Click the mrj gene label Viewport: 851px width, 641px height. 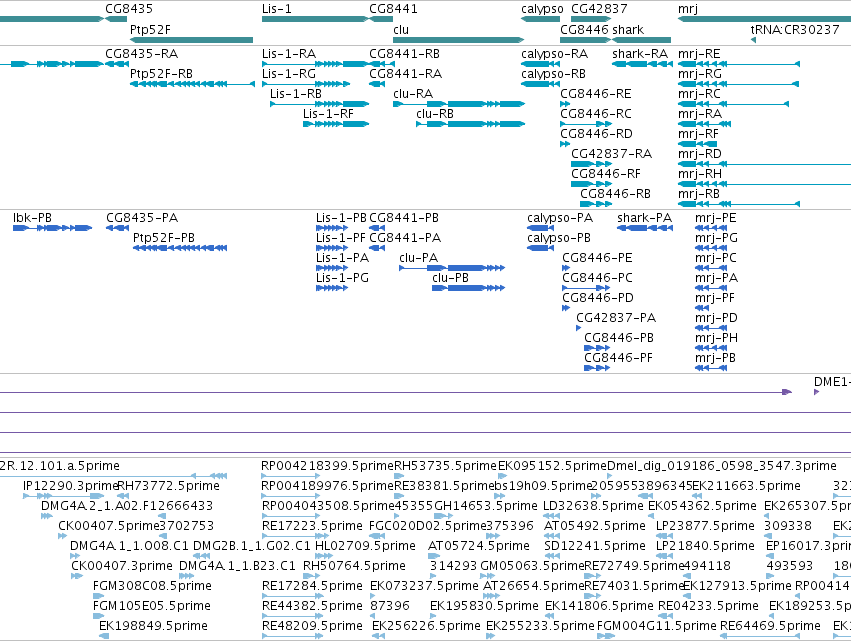[x=688, y=9]
